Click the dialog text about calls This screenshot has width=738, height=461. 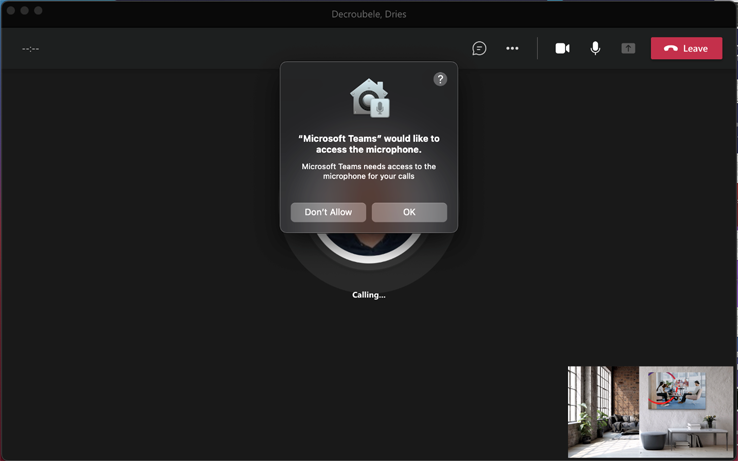pyautogui.click(x=369, y=171)
